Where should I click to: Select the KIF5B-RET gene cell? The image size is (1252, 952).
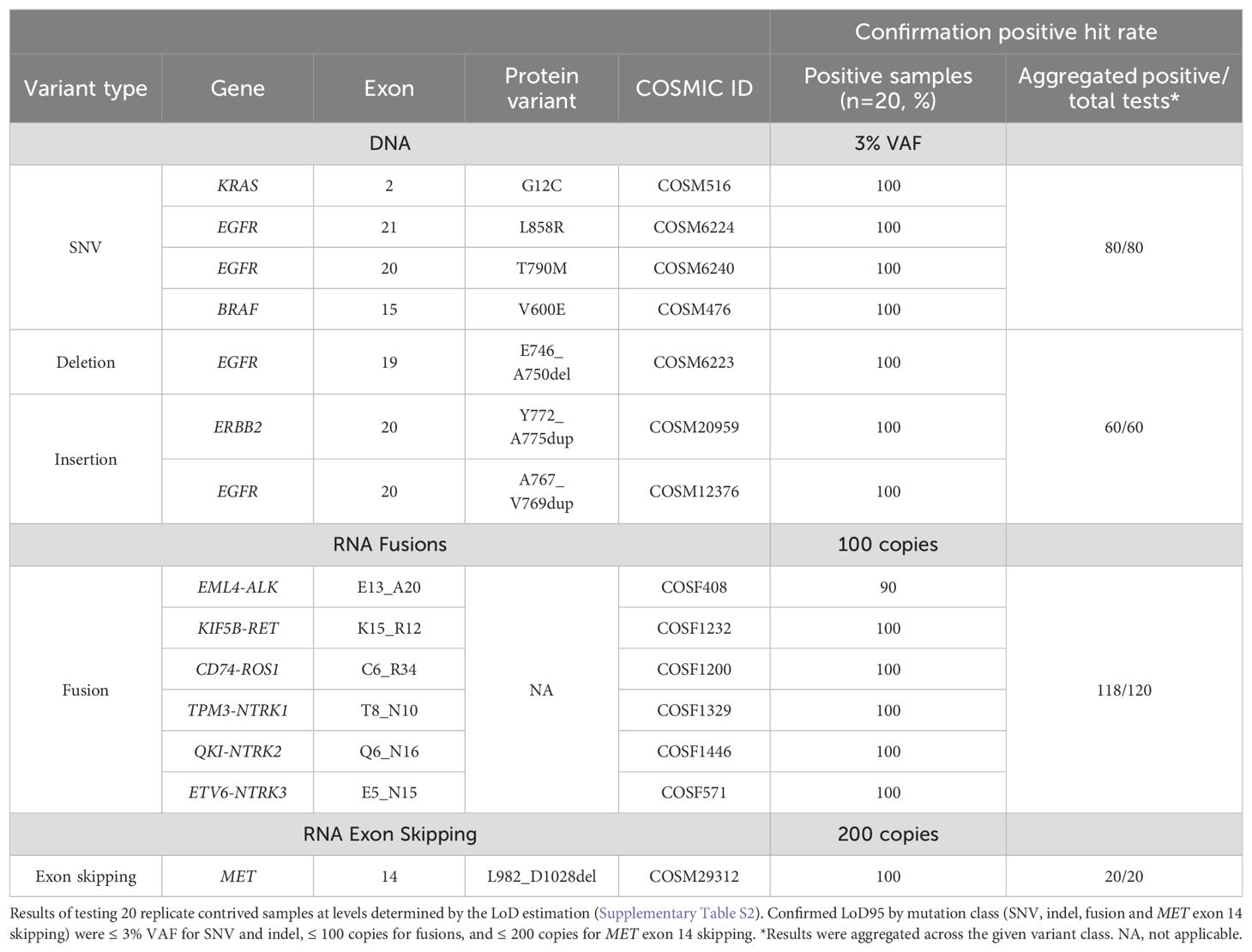(238, 628)
